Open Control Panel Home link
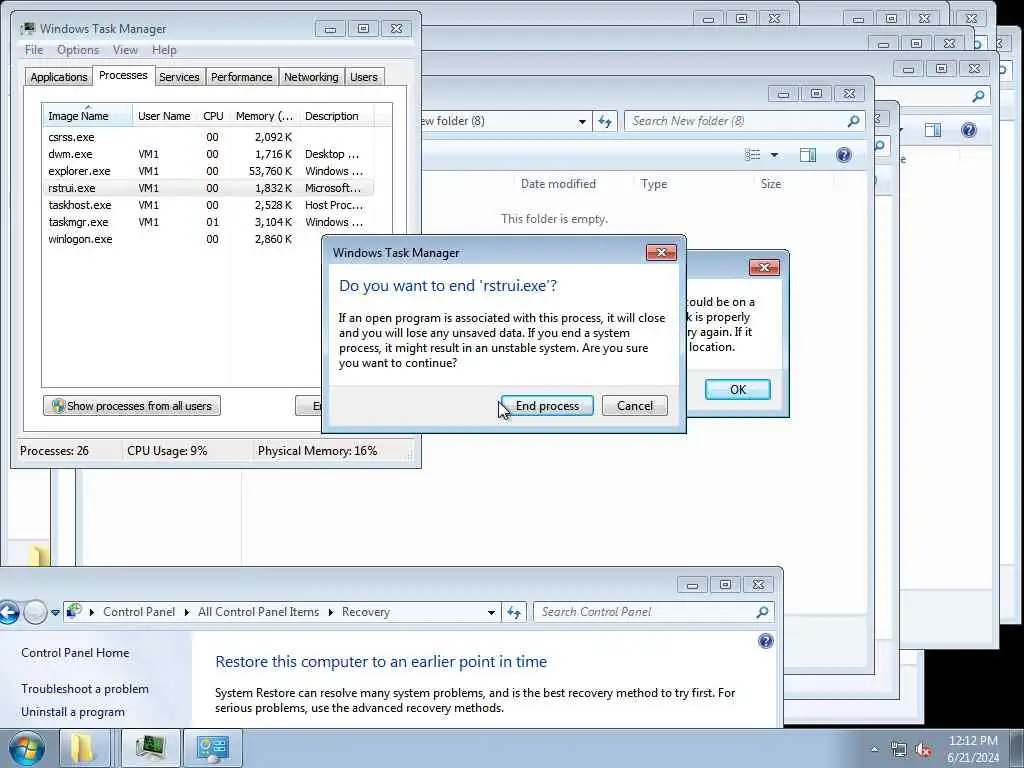The width and height of the screenshot is (1024, 768). click(75, 652)
